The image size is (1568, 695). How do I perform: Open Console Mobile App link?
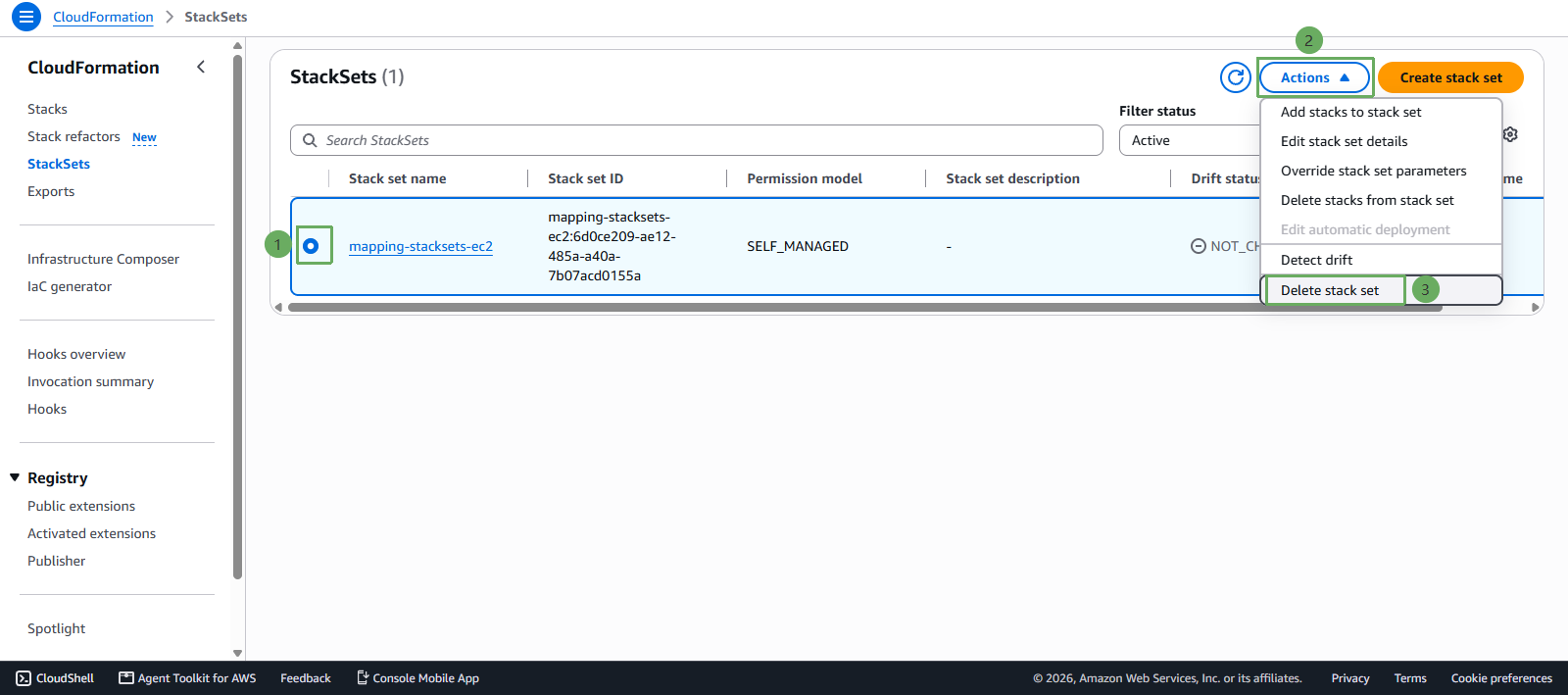[x=417, y=678]
